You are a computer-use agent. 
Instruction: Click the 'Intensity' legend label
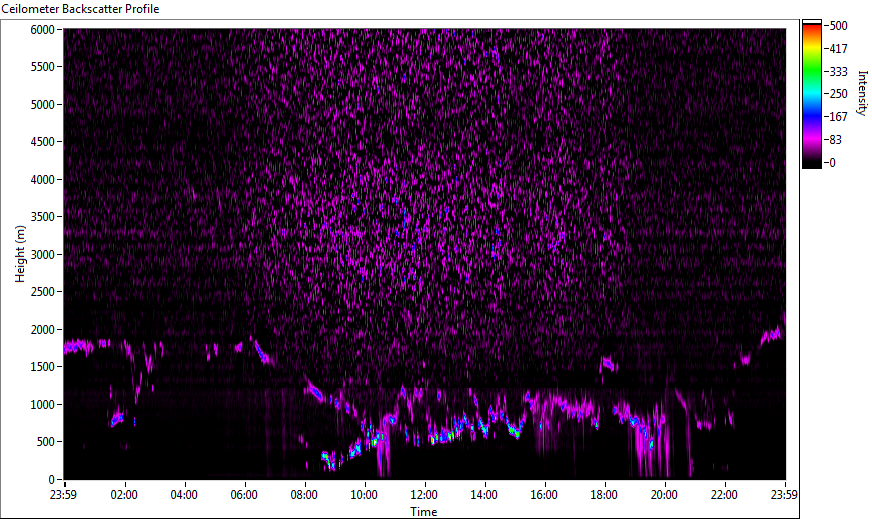[x=862, y=92]
